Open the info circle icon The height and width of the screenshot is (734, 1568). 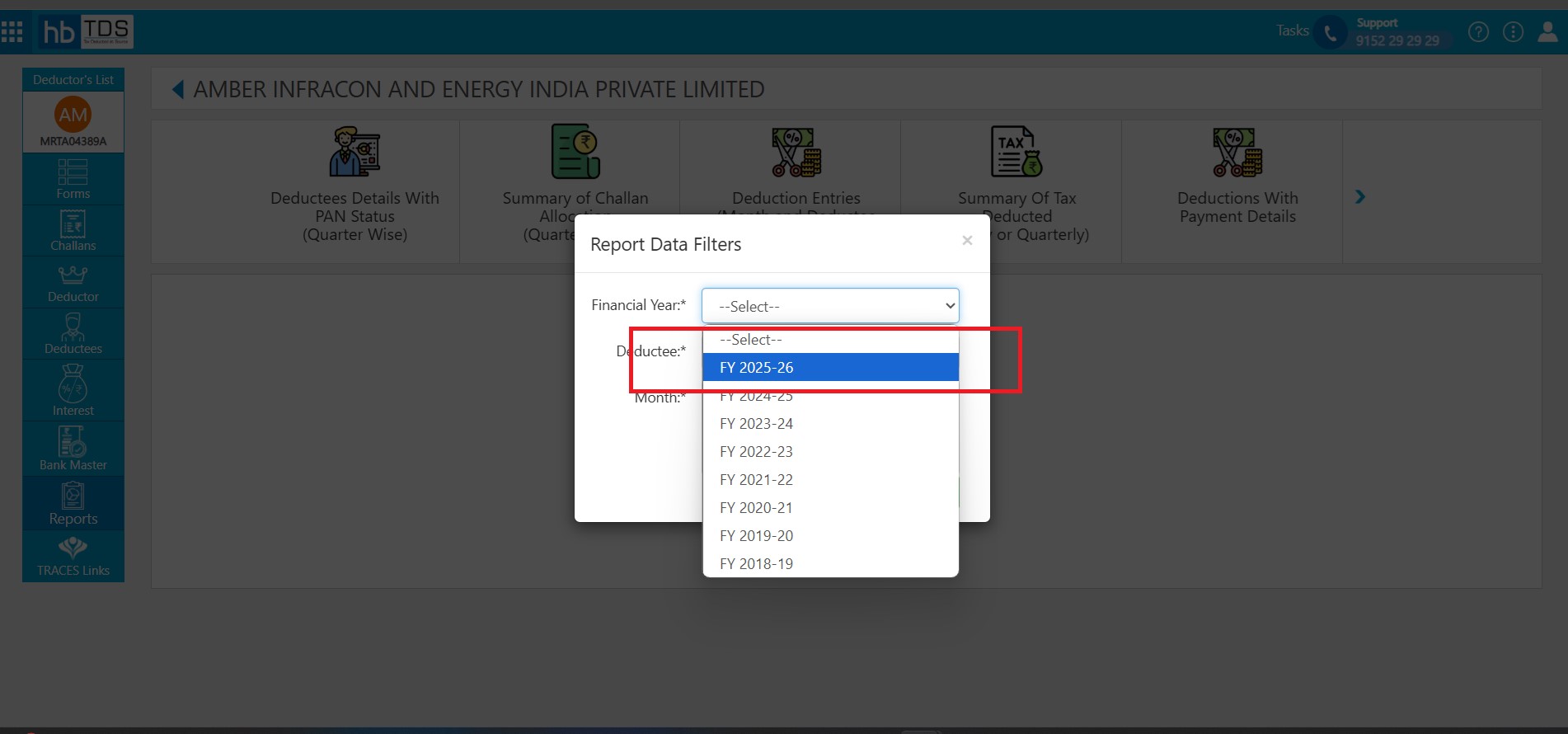[x=1513, y=32]
